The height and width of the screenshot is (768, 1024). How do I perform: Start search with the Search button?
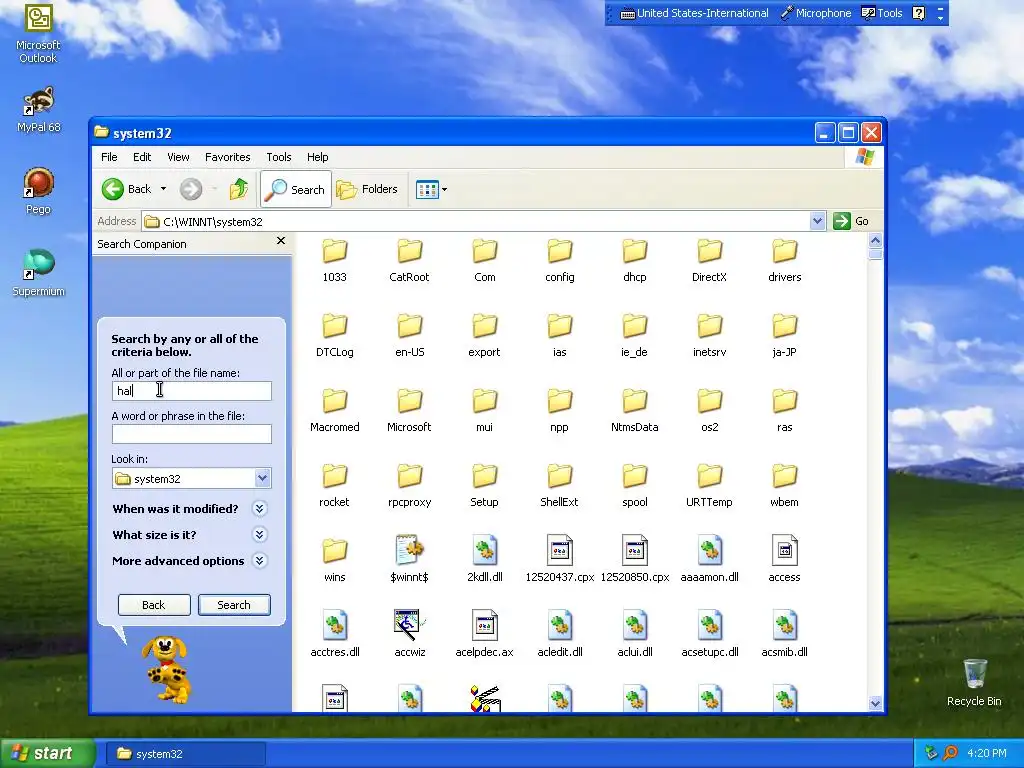234,605
